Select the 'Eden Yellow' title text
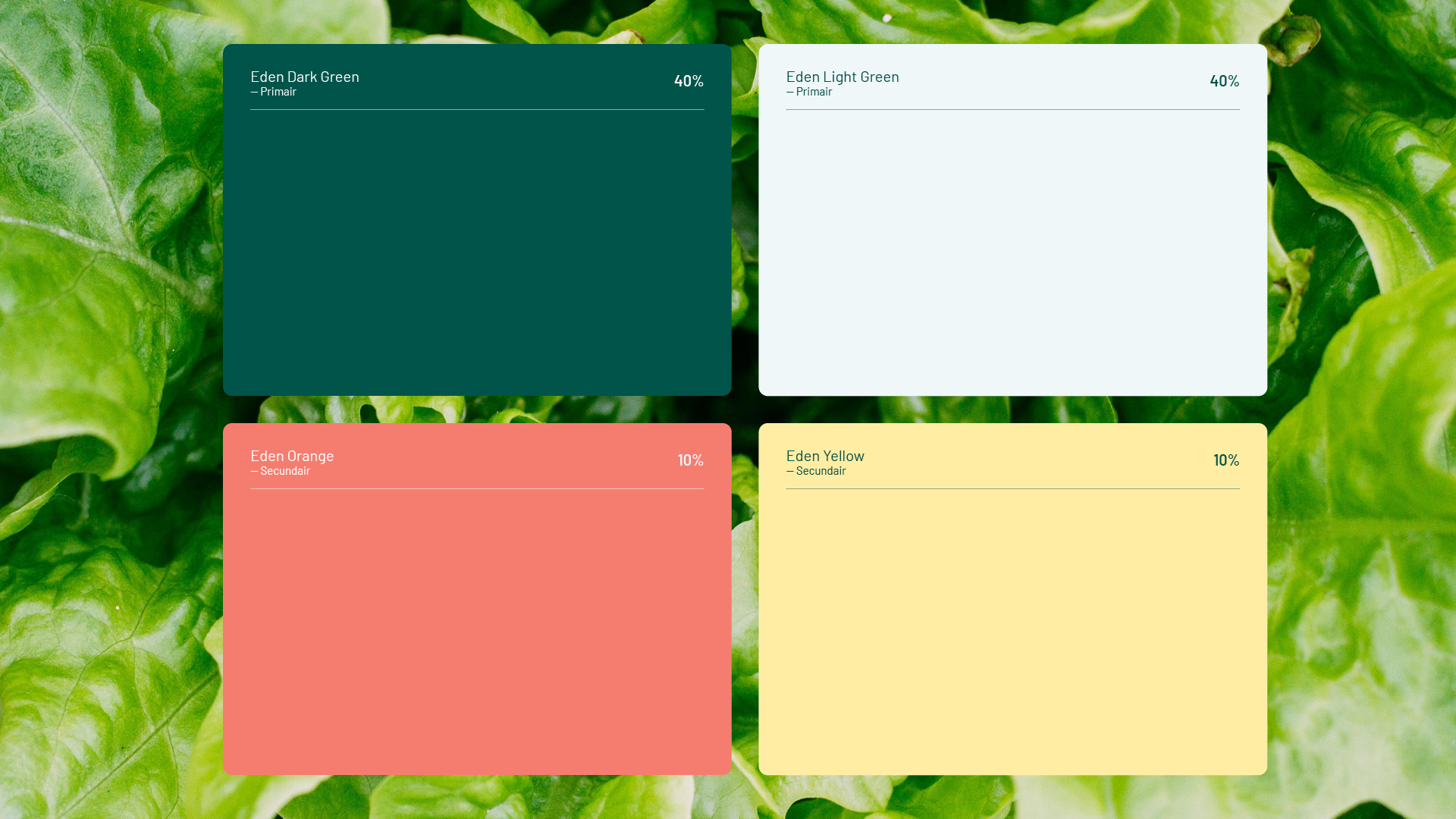 tap(825, 456)
